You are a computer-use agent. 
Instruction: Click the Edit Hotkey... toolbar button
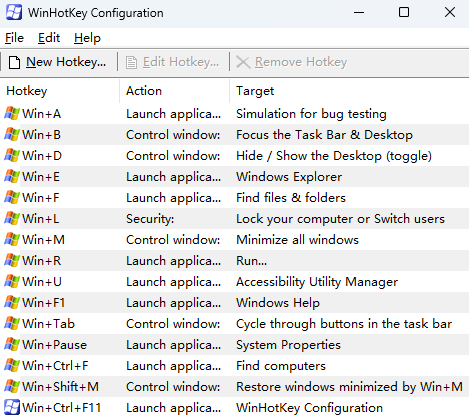pos(173,62)
